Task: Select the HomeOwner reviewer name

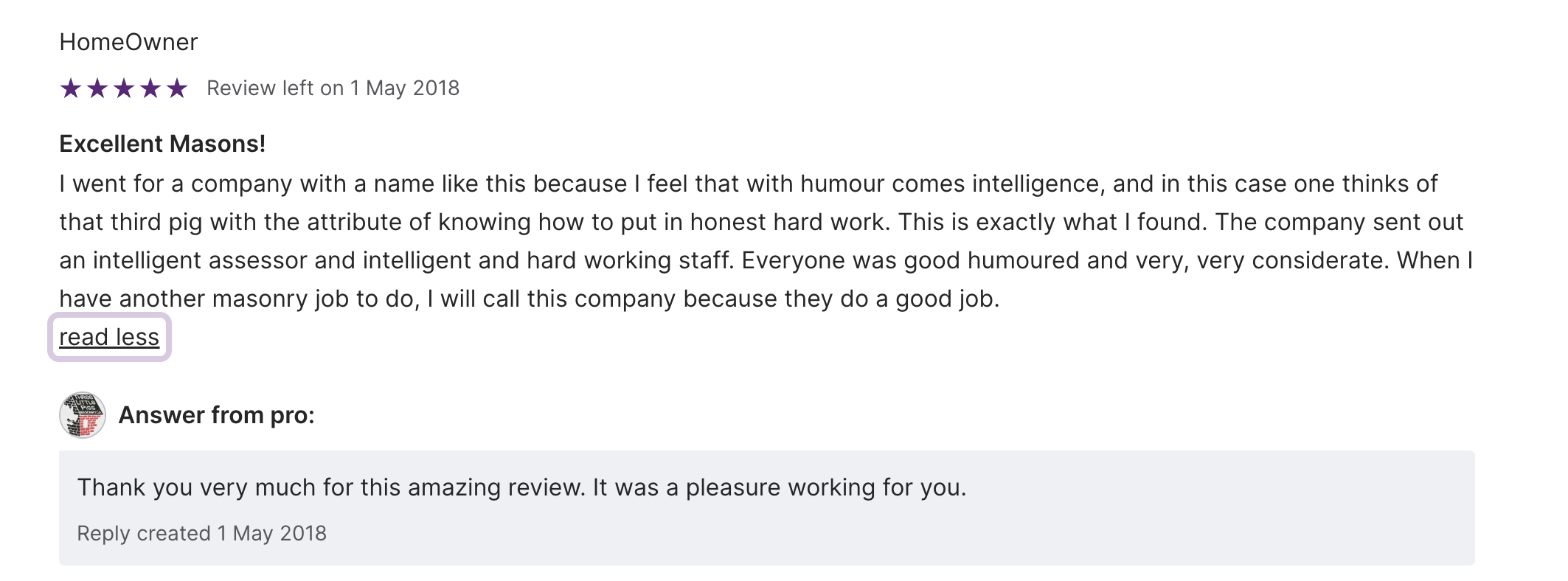Action: (128, 42)
